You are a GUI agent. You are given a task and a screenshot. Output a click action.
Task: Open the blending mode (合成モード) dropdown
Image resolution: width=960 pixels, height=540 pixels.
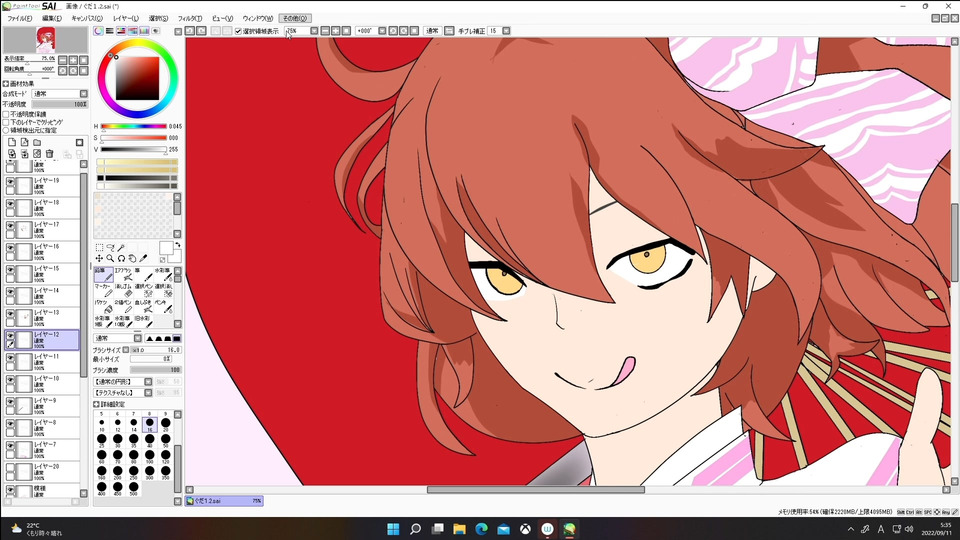click(x=84, y=94)
